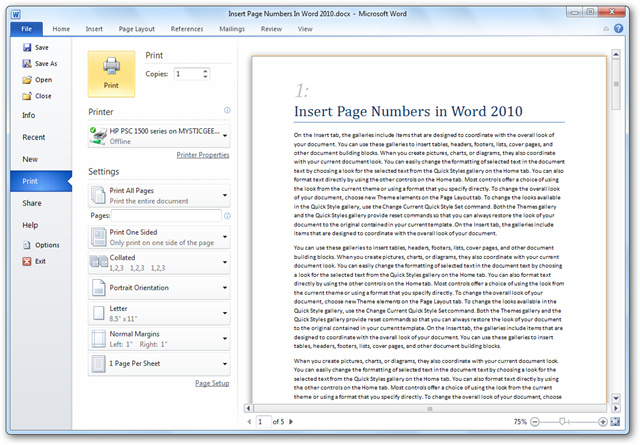The image size is (640, 445).
Task: Open the Portrait Orientation dropdown
Action: click(159, 288)
